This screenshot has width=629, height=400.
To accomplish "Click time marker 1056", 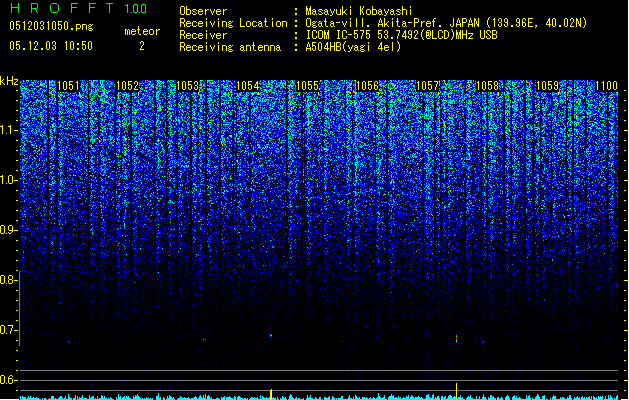I will click(x=367, y=86).
